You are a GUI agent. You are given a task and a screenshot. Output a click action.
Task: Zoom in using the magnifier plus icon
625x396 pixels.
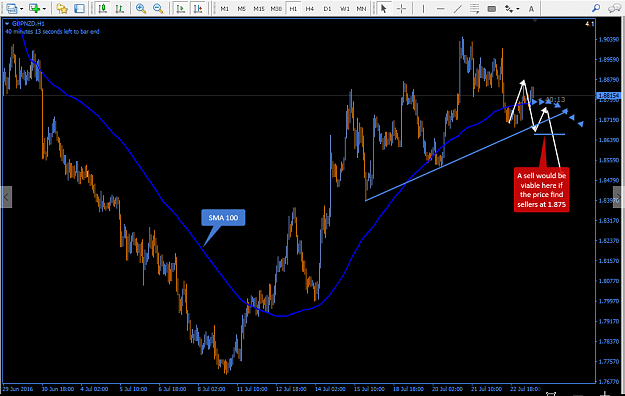(141, 8)
